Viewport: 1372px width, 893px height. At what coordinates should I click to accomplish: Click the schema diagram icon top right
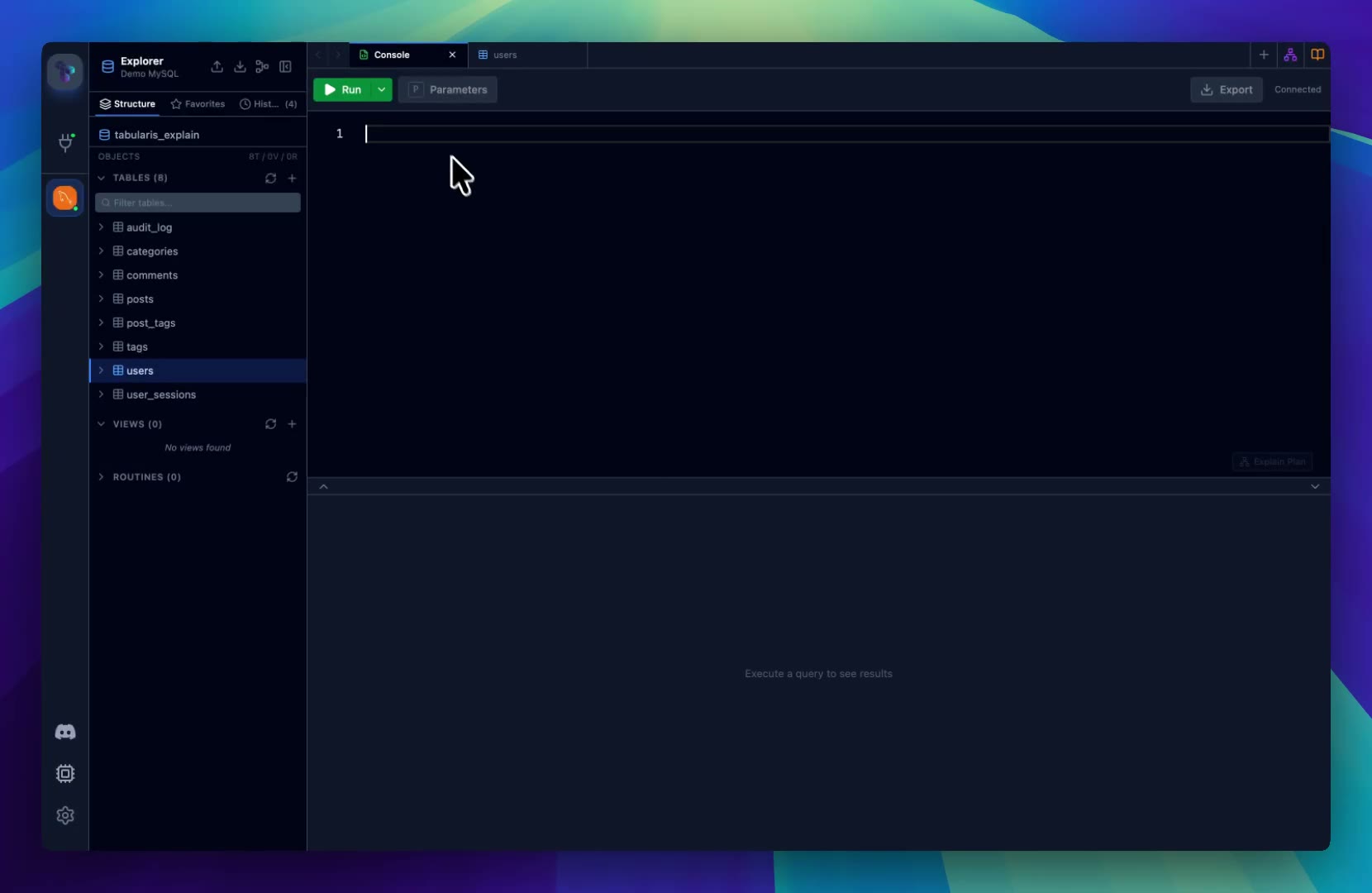[x=1290, y=55]
